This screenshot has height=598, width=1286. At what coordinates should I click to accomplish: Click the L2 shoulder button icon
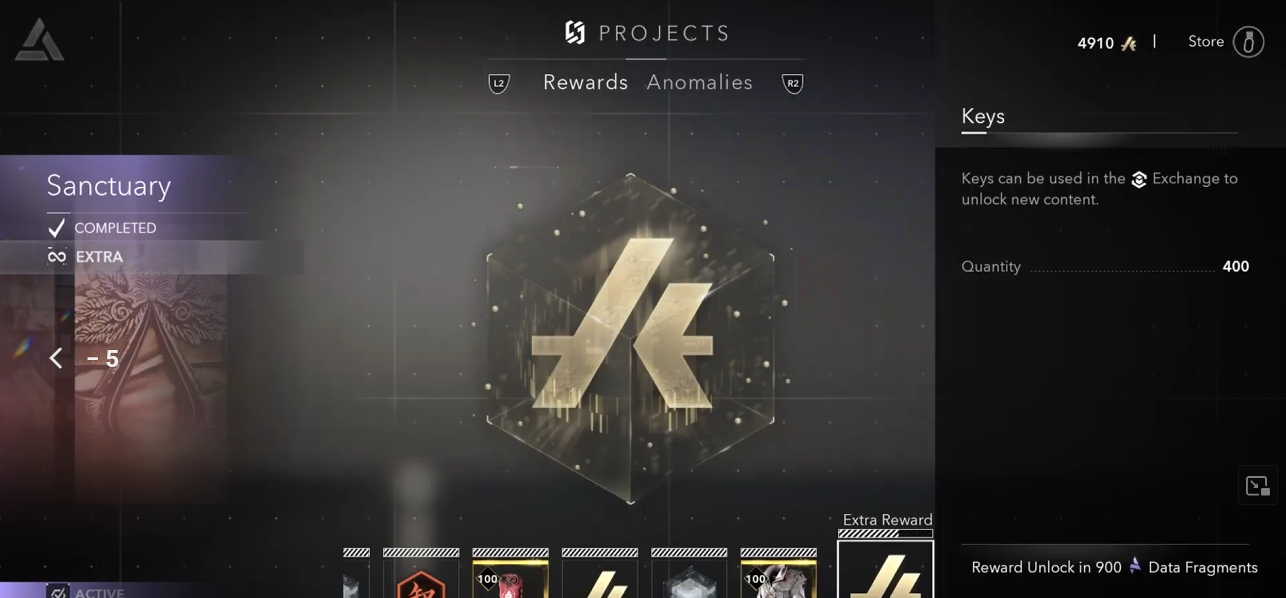[499, 83]
